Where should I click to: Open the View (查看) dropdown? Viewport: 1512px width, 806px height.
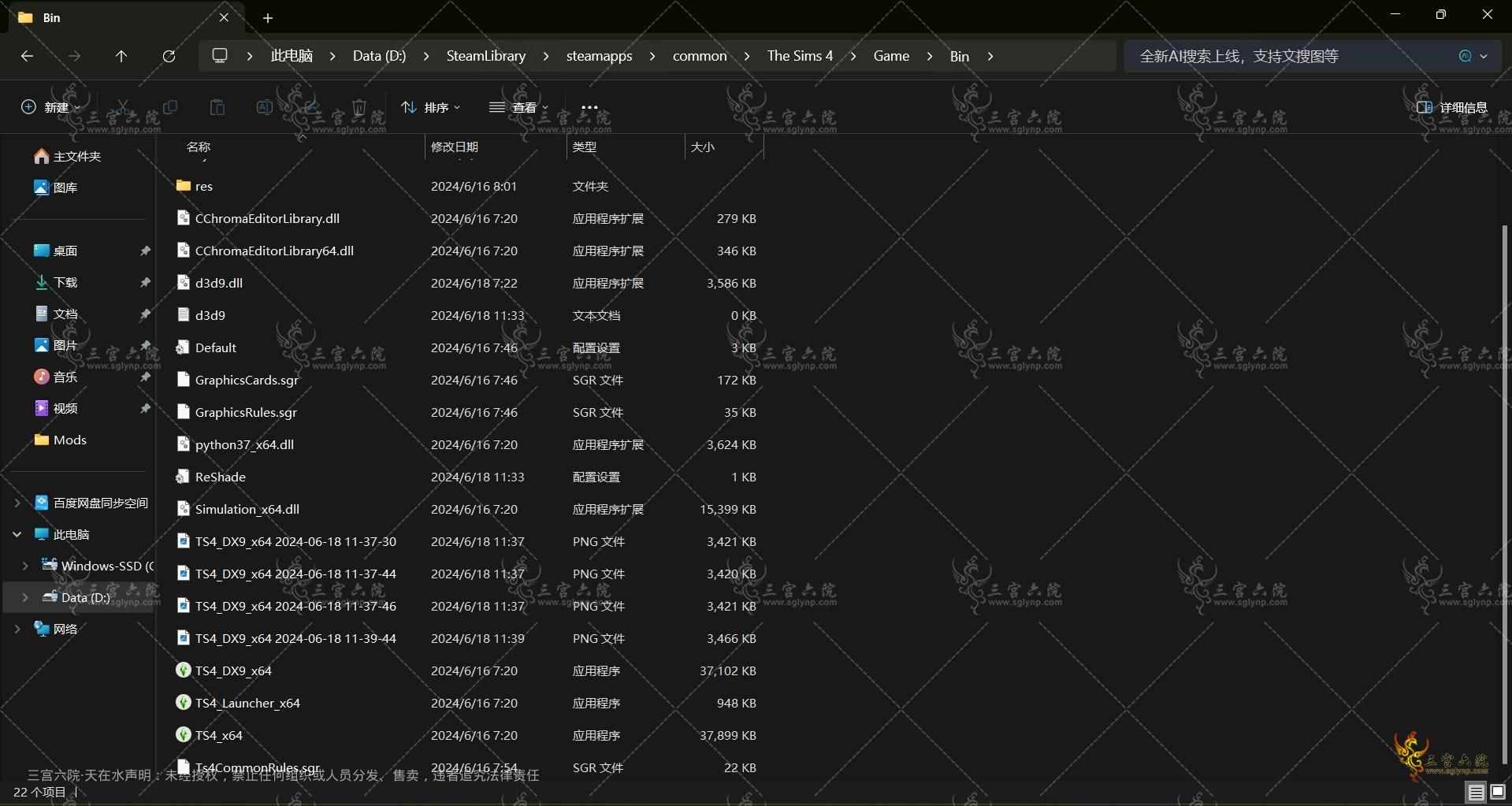(518, 107)
